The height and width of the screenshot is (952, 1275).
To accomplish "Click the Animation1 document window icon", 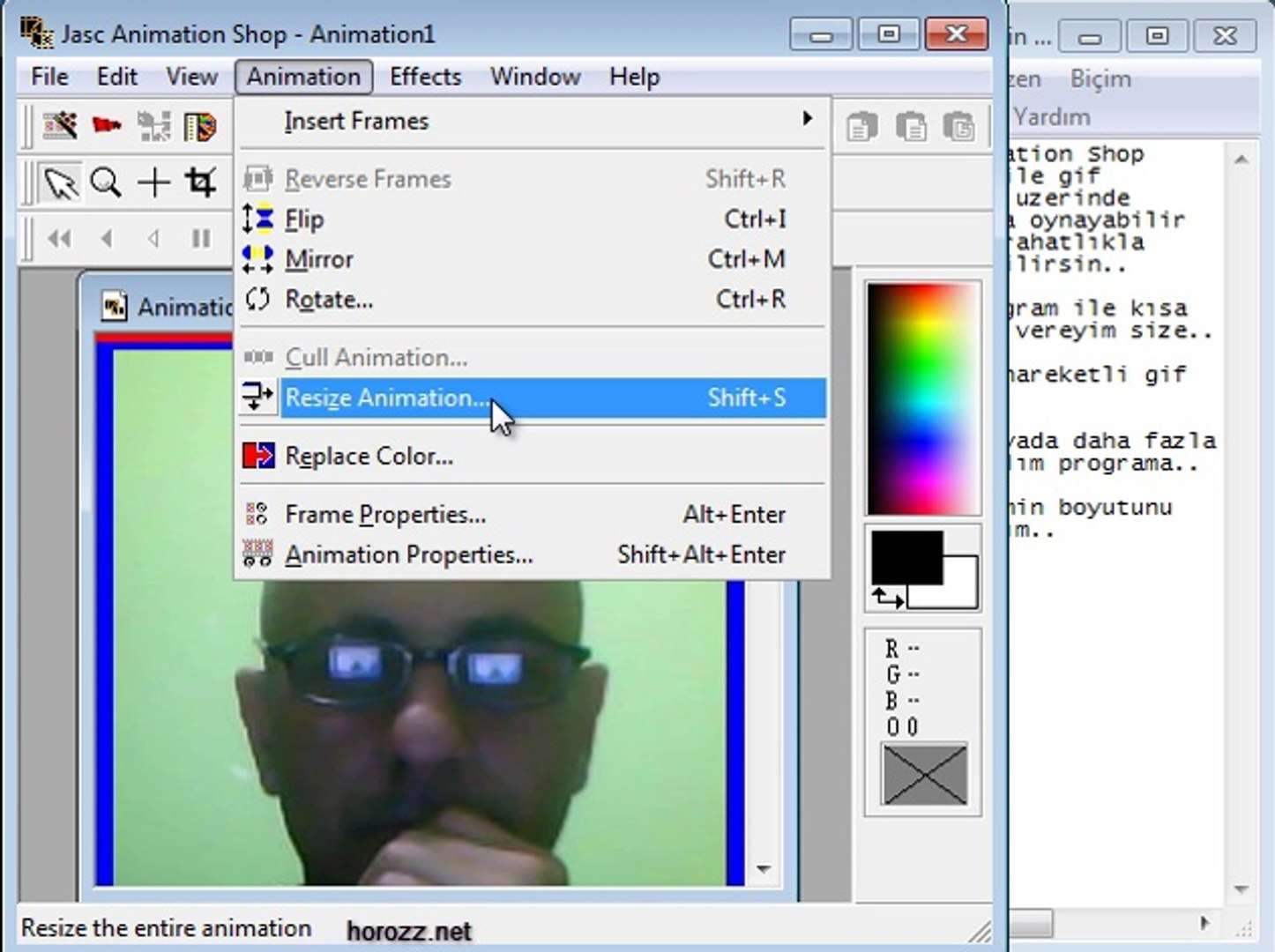I will (114, 307).
